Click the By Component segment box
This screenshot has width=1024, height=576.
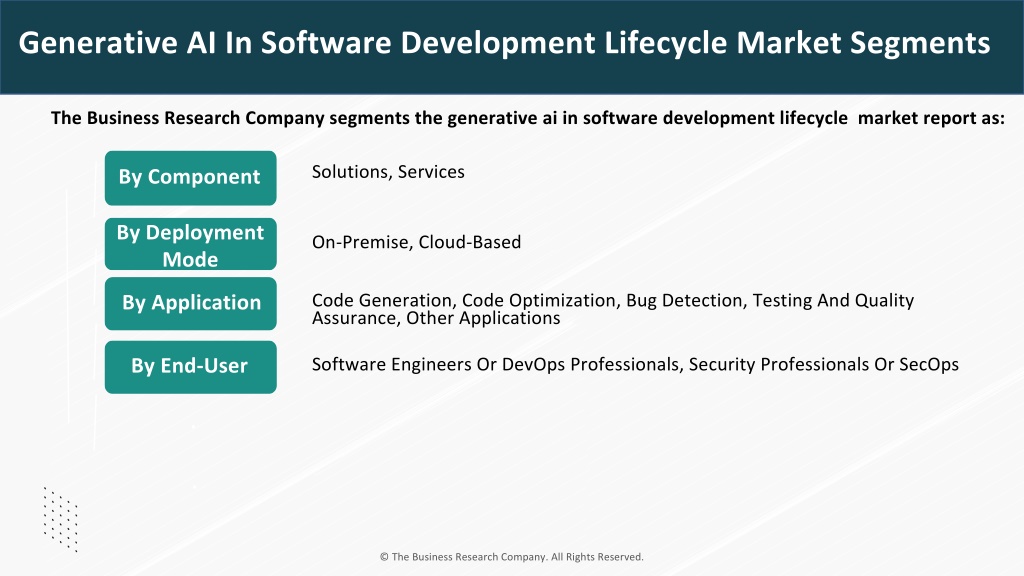point(191,178)
